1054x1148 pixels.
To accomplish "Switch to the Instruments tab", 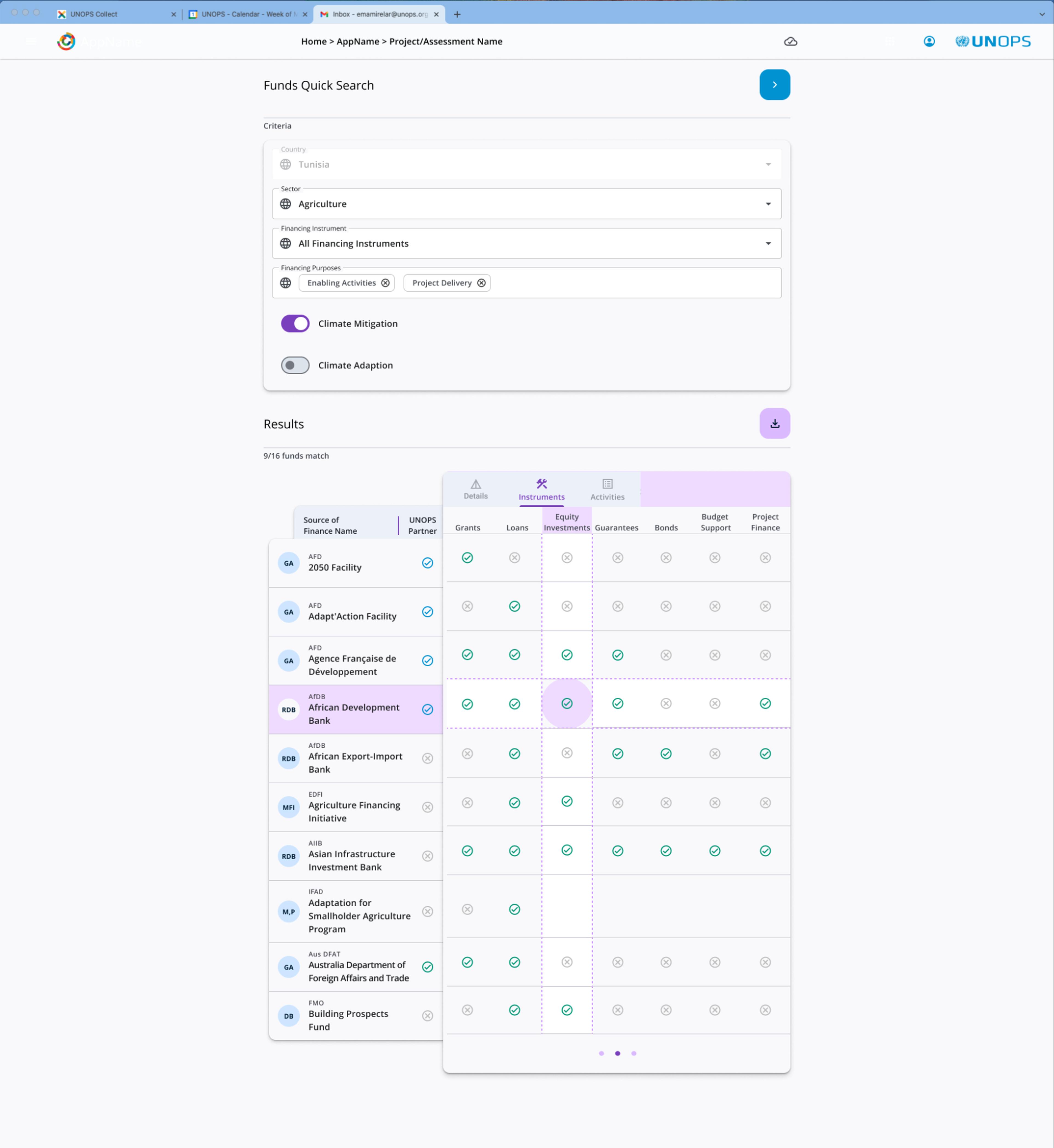I will (x=541, y=490).
